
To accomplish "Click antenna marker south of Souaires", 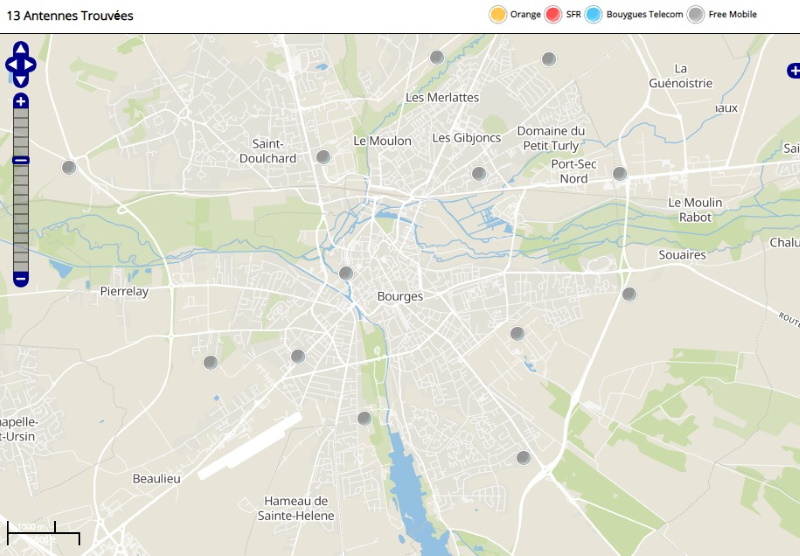I will [629, 293].
